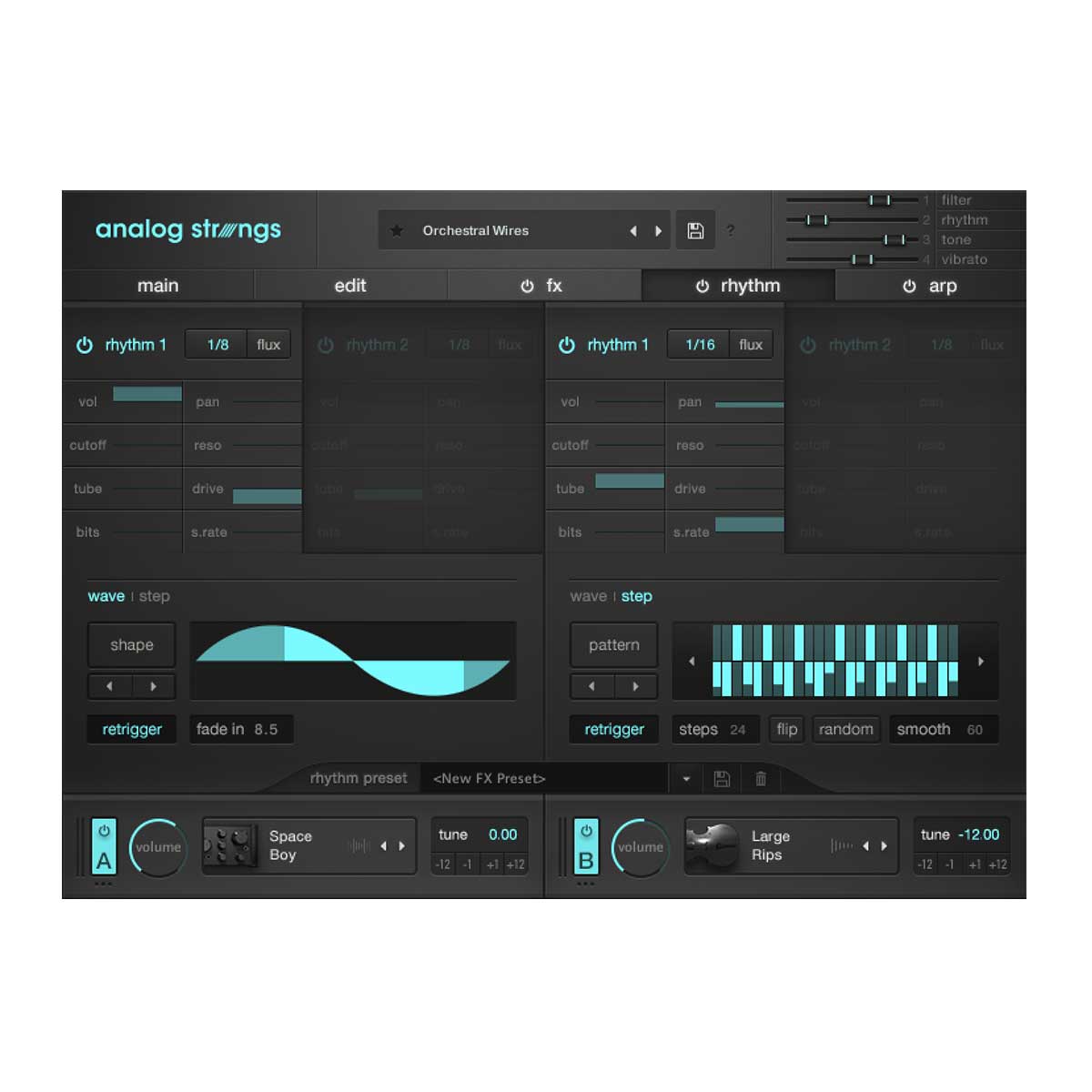Viewport: 1092px width, 1092px height.
Task: Click the power icon on the arp tab
Action: [x=910, y=286]
